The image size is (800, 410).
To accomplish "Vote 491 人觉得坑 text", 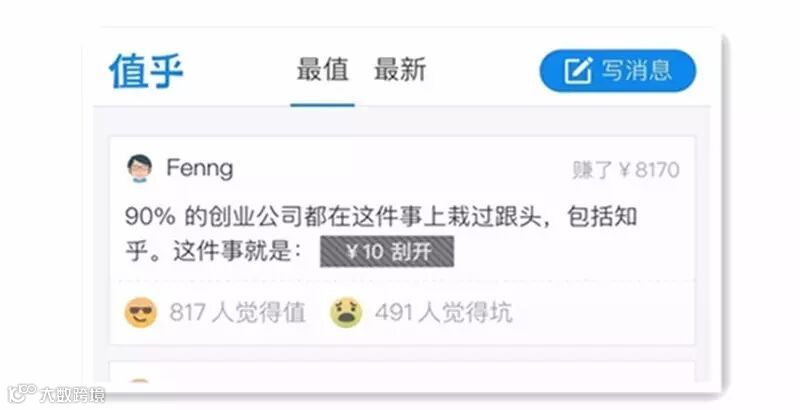I will [x=443, y=312].
